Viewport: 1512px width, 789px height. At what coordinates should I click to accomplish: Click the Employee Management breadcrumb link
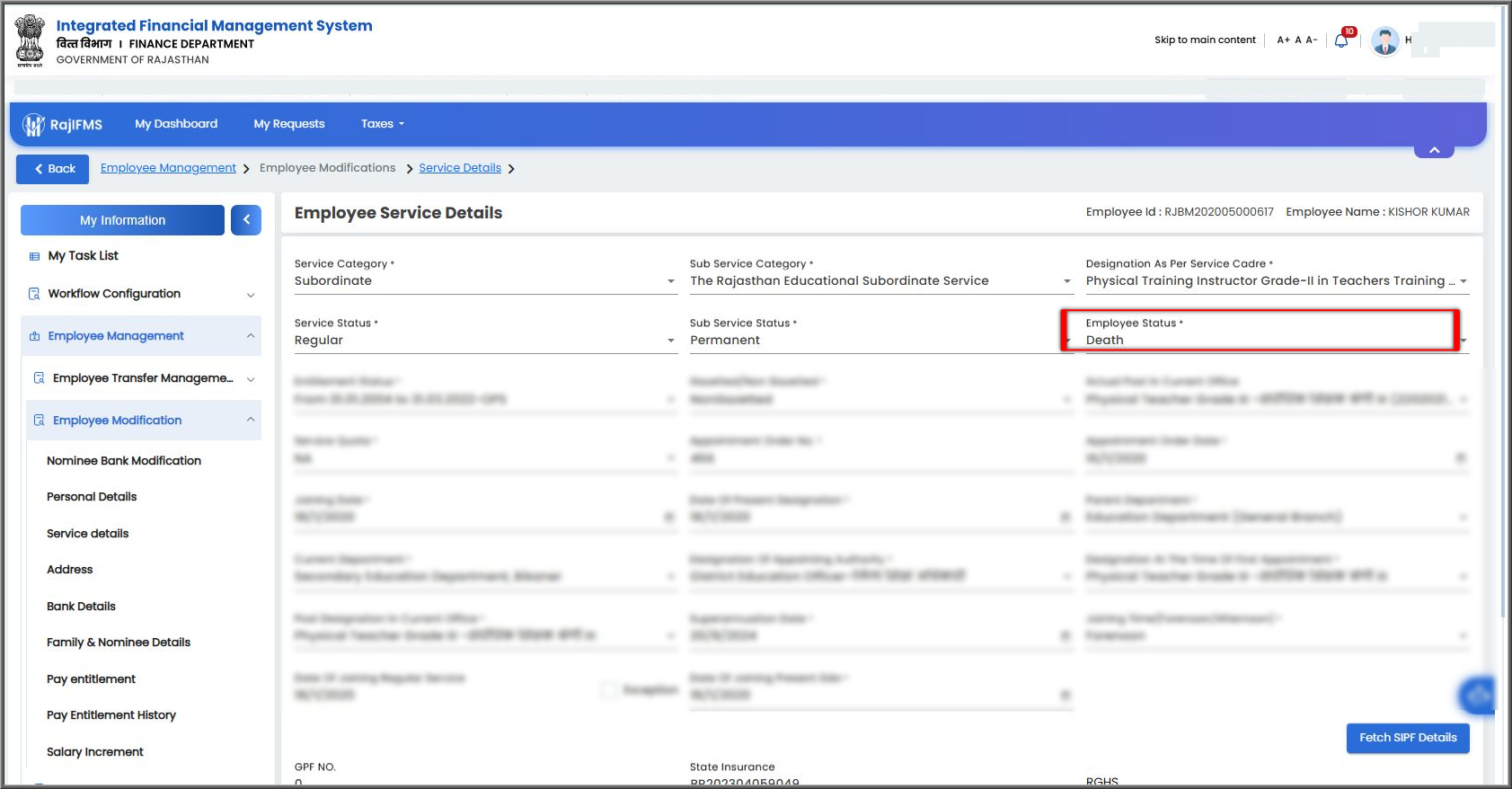tap(168, 168)
